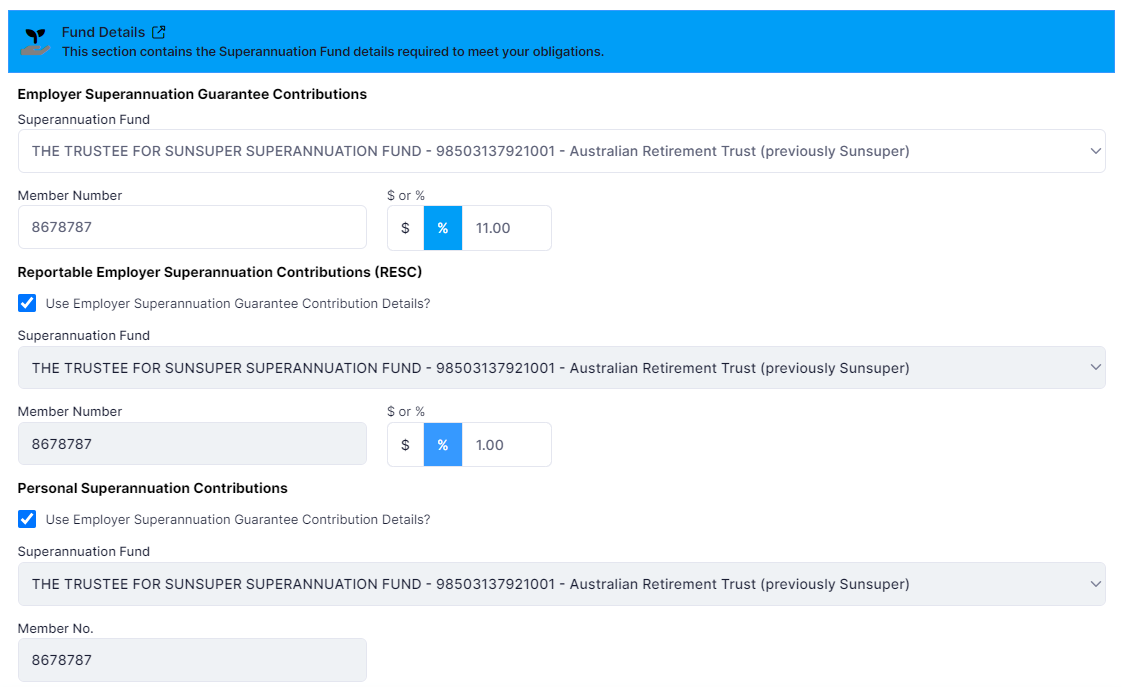Click the Personal Contributions Member No. field
The width and height of the screenshot is (1122, 687).
click(192, 660)
